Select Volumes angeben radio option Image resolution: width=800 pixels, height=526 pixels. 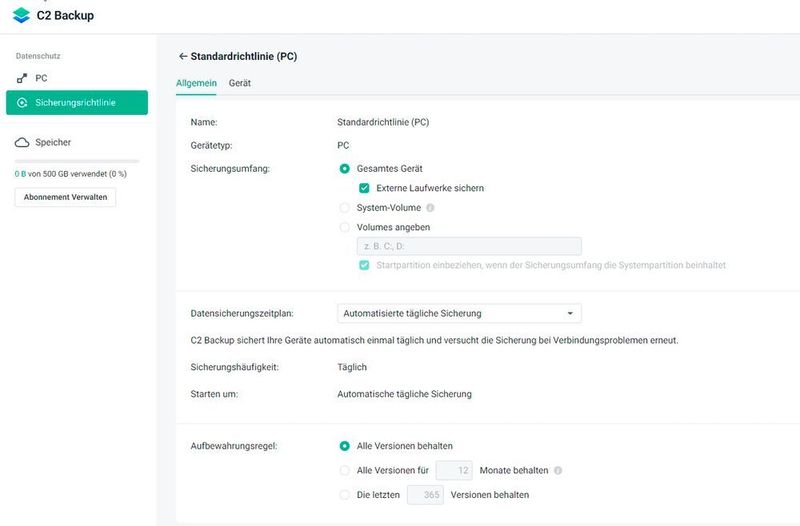tap(346, 227)
